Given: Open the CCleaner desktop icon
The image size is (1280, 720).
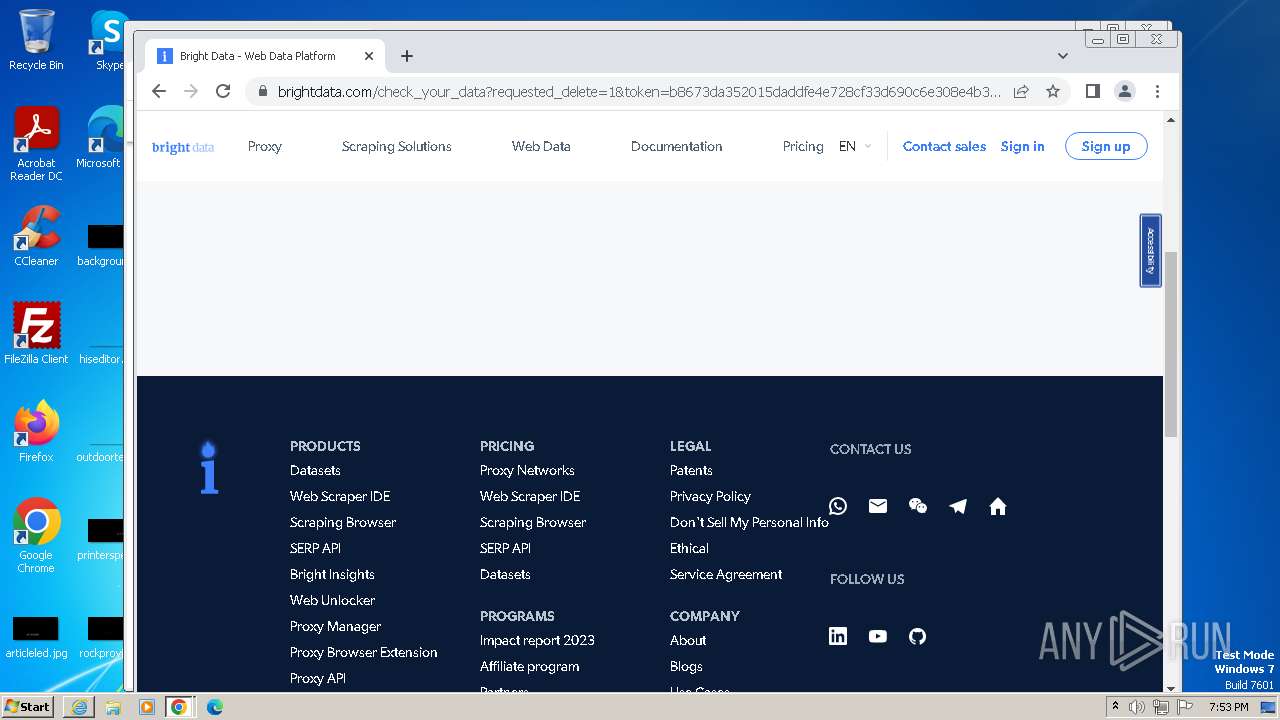Looking at the screenshot, I should 36,236.
